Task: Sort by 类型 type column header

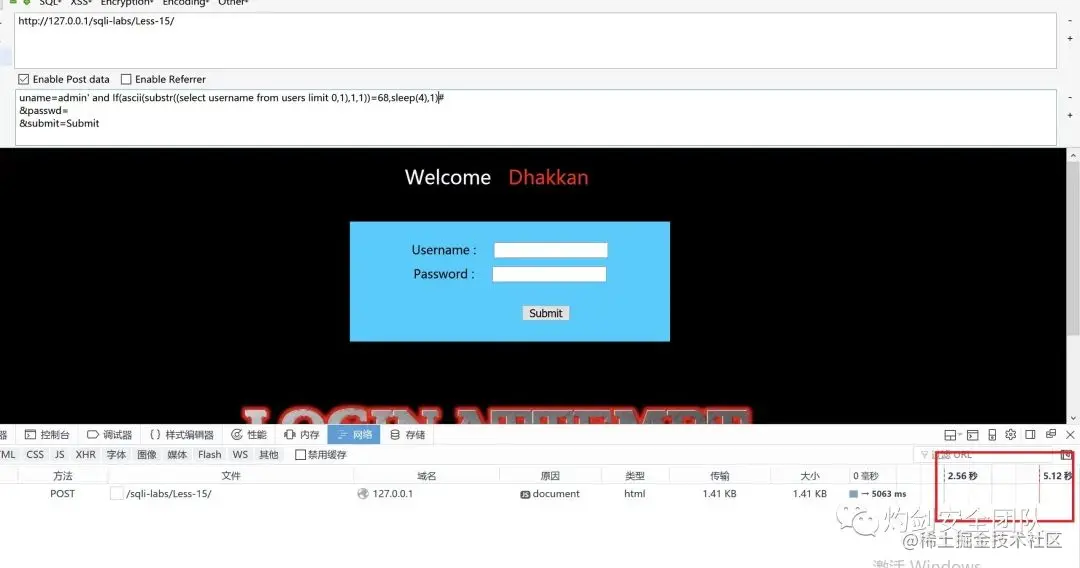Action: tap(634, 476)
